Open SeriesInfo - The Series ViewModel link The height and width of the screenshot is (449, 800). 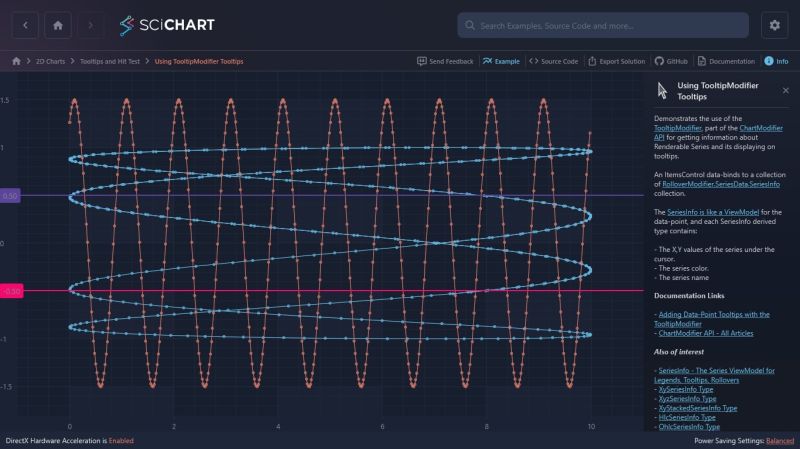tap(715, 375)
